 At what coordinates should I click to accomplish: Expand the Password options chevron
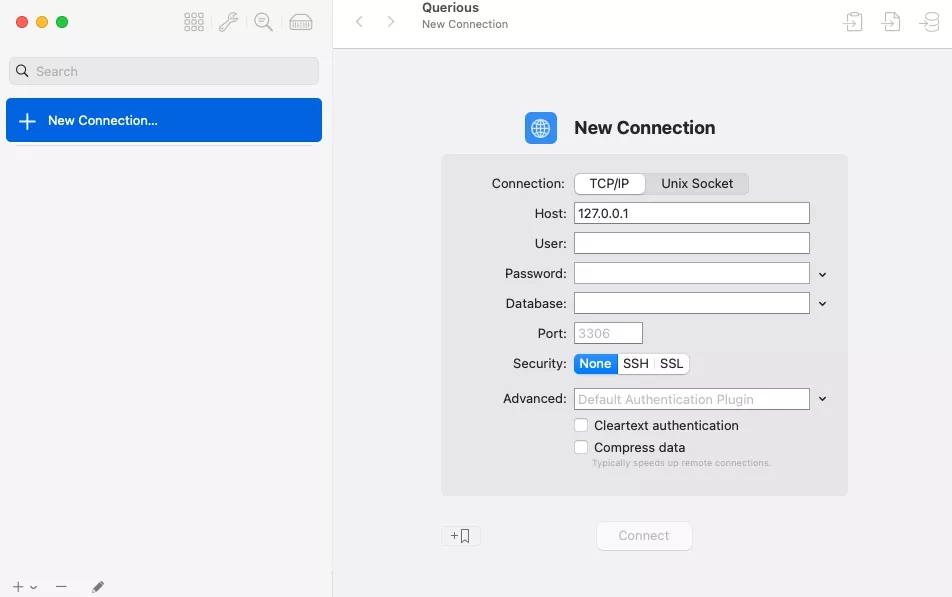(822, 275)
